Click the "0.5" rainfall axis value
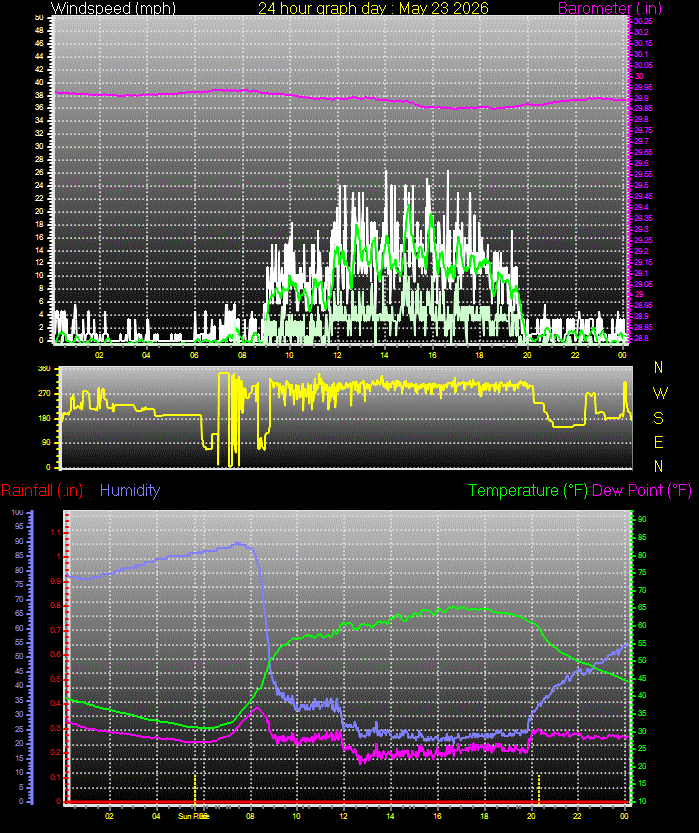 56,679
